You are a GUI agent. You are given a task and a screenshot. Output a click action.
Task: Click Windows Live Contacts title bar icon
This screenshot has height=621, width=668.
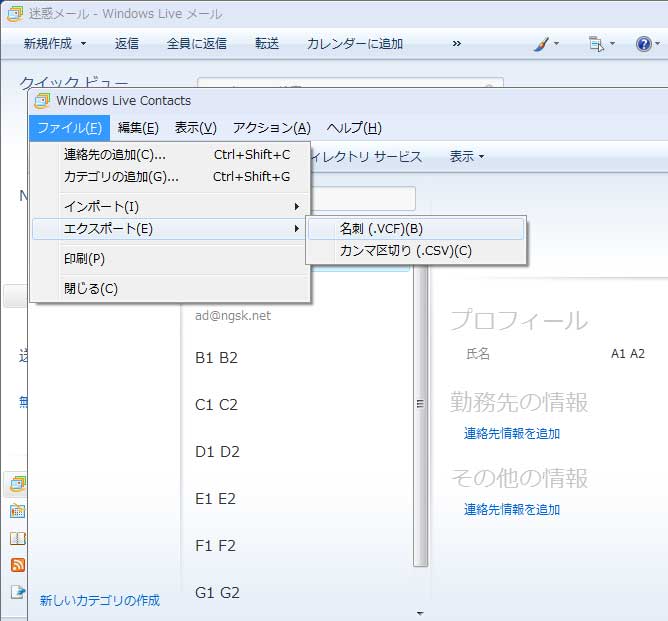click(42, 100)
